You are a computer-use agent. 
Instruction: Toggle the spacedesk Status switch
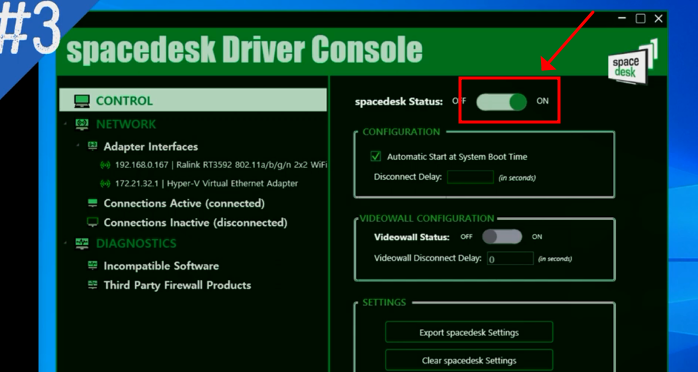click(x=501, y=101)
